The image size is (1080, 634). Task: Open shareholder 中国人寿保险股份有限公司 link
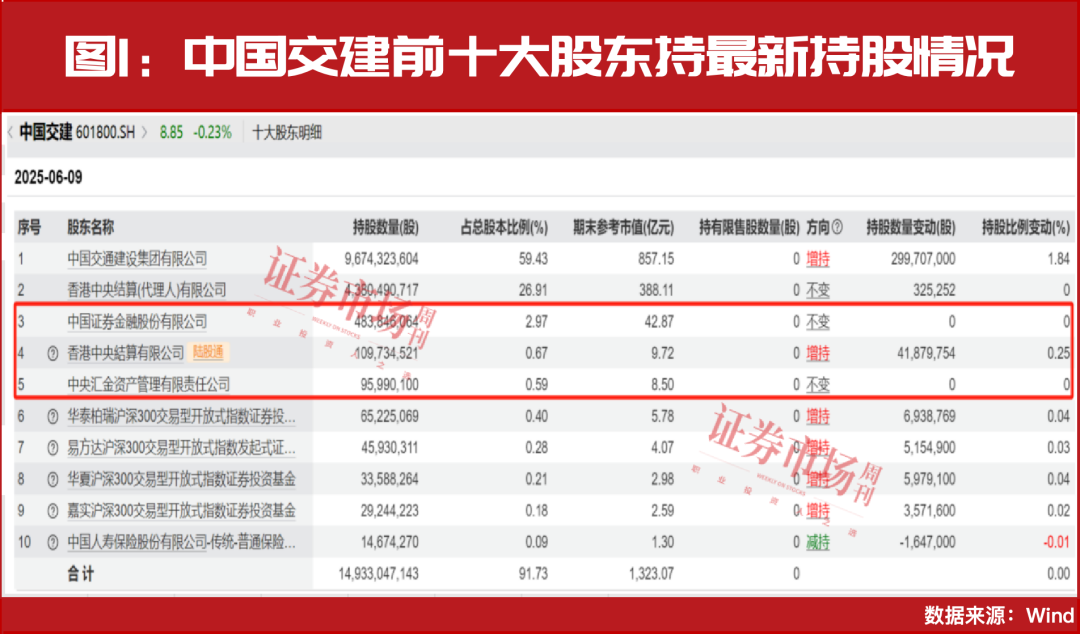(x=181, y=543)
